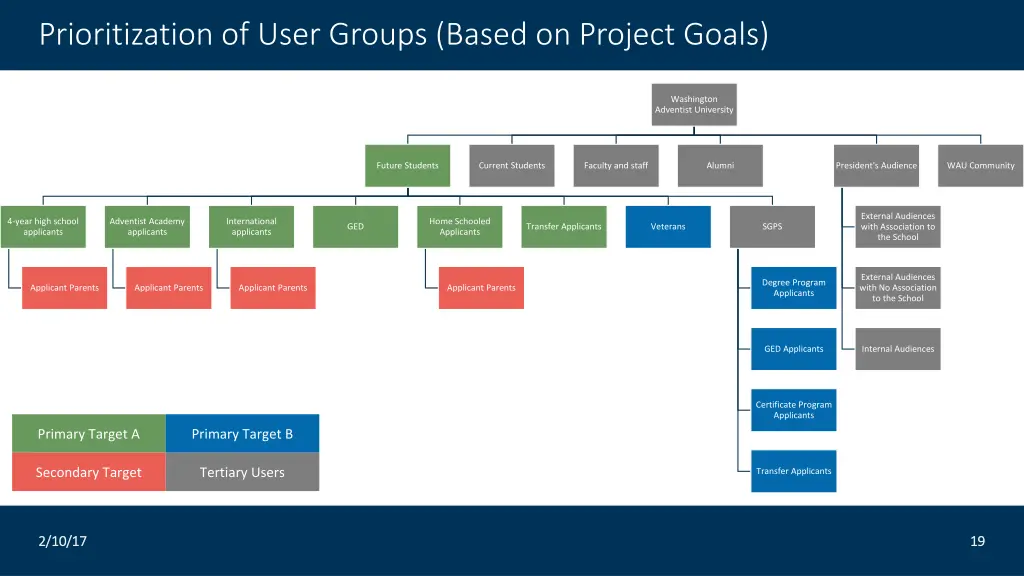Click Applicant Parents under Home Schooled Applicants

coord(481,287)
